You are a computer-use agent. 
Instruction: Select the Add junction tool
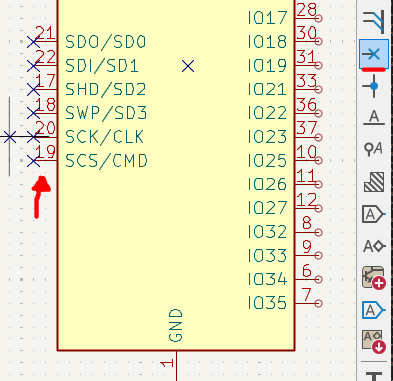(x=374, y=86)
